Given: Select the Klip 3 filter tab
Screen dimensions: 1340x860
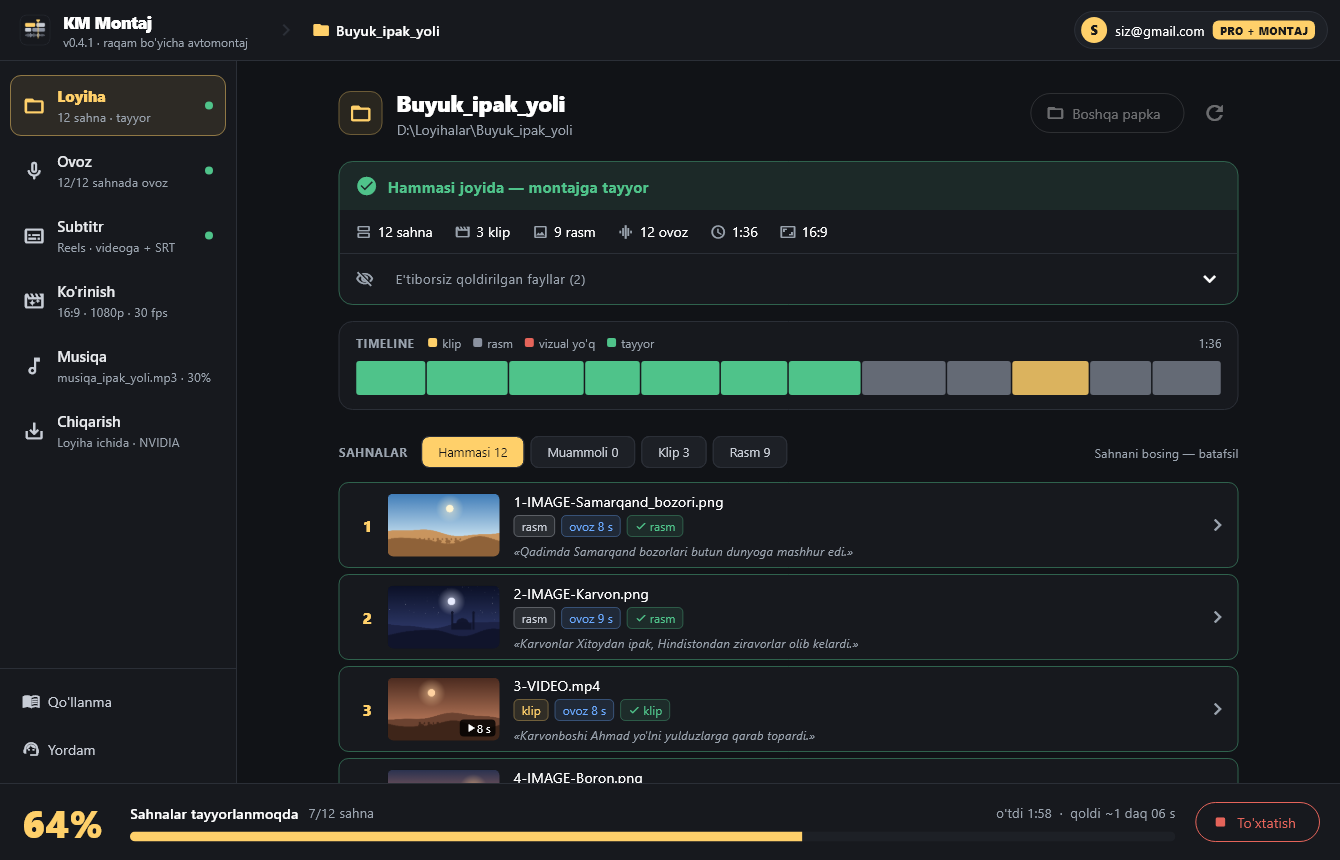Looking at the screenshot, I should point(674,452).
